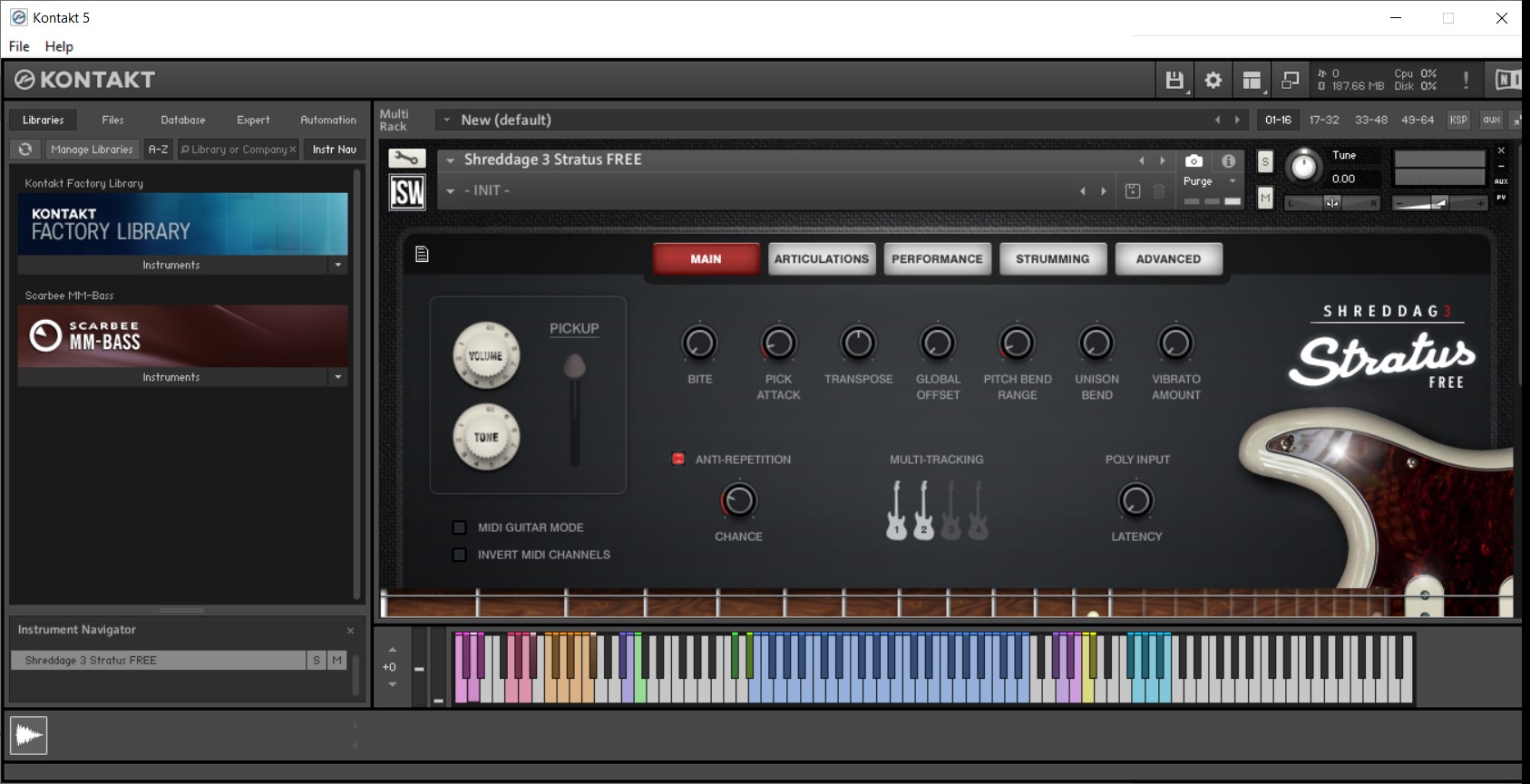The image size is (1530, 784).
Task: Enable MIDI Guitar Mode checkbox
Action: (x=459, y=528)
